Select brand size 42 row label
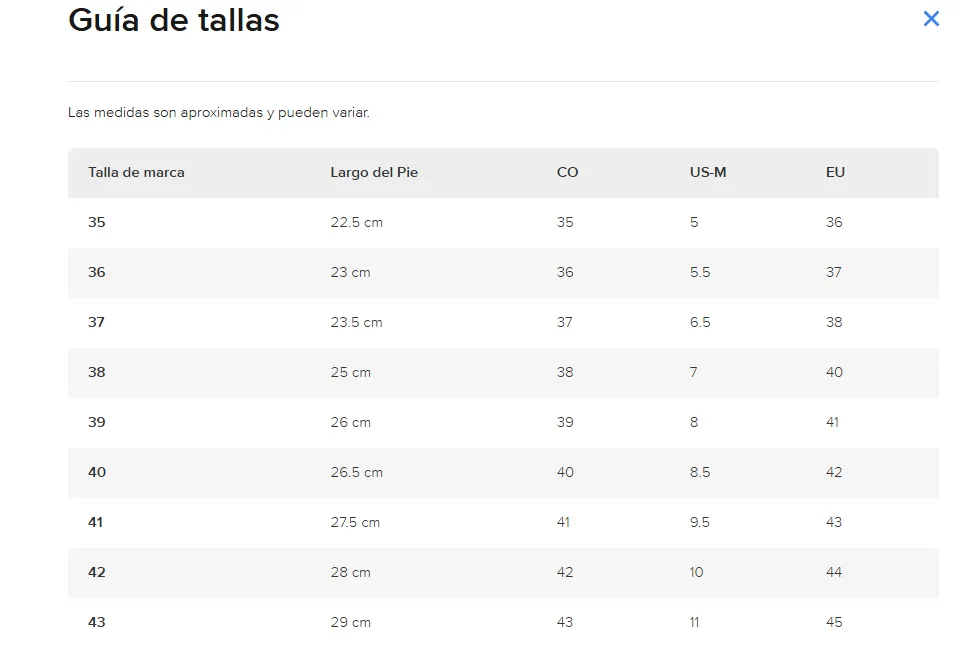The height and width of the screenshot is (655, 972). pos(97,572)
